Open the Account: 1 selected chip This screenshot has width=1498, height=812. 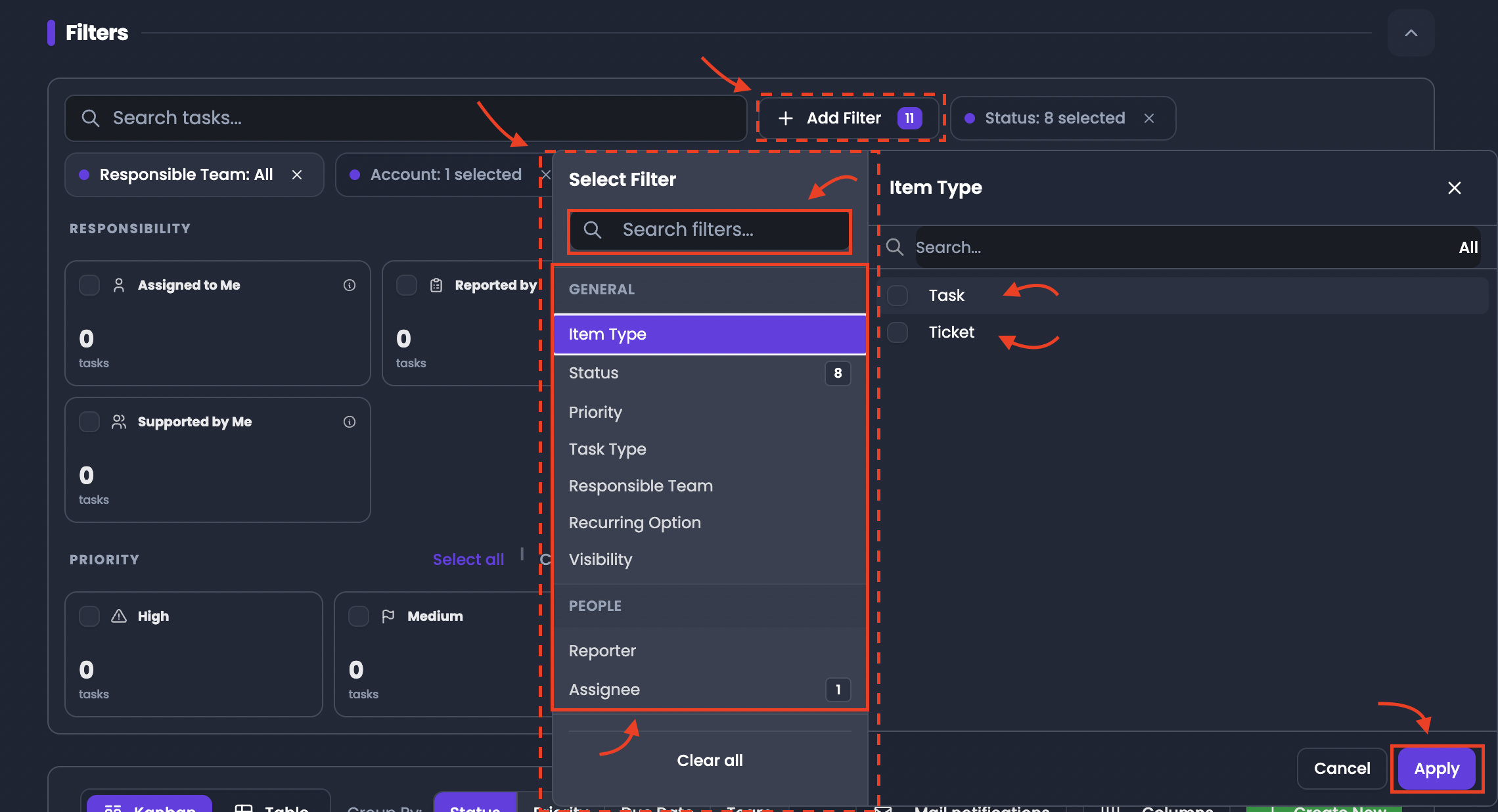click(445, 175)
